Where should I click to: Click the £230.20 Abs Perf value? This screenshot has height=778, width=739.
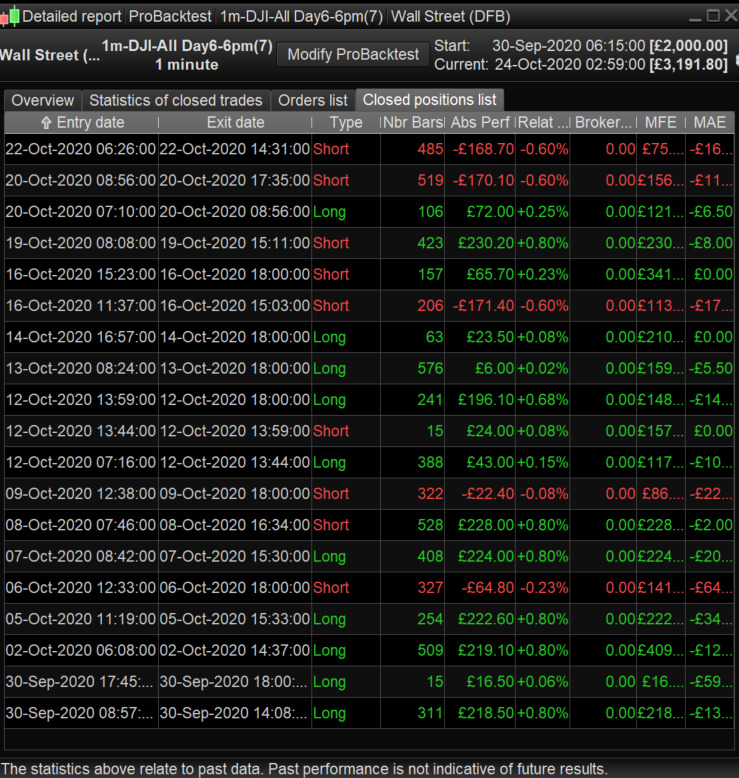485,243
